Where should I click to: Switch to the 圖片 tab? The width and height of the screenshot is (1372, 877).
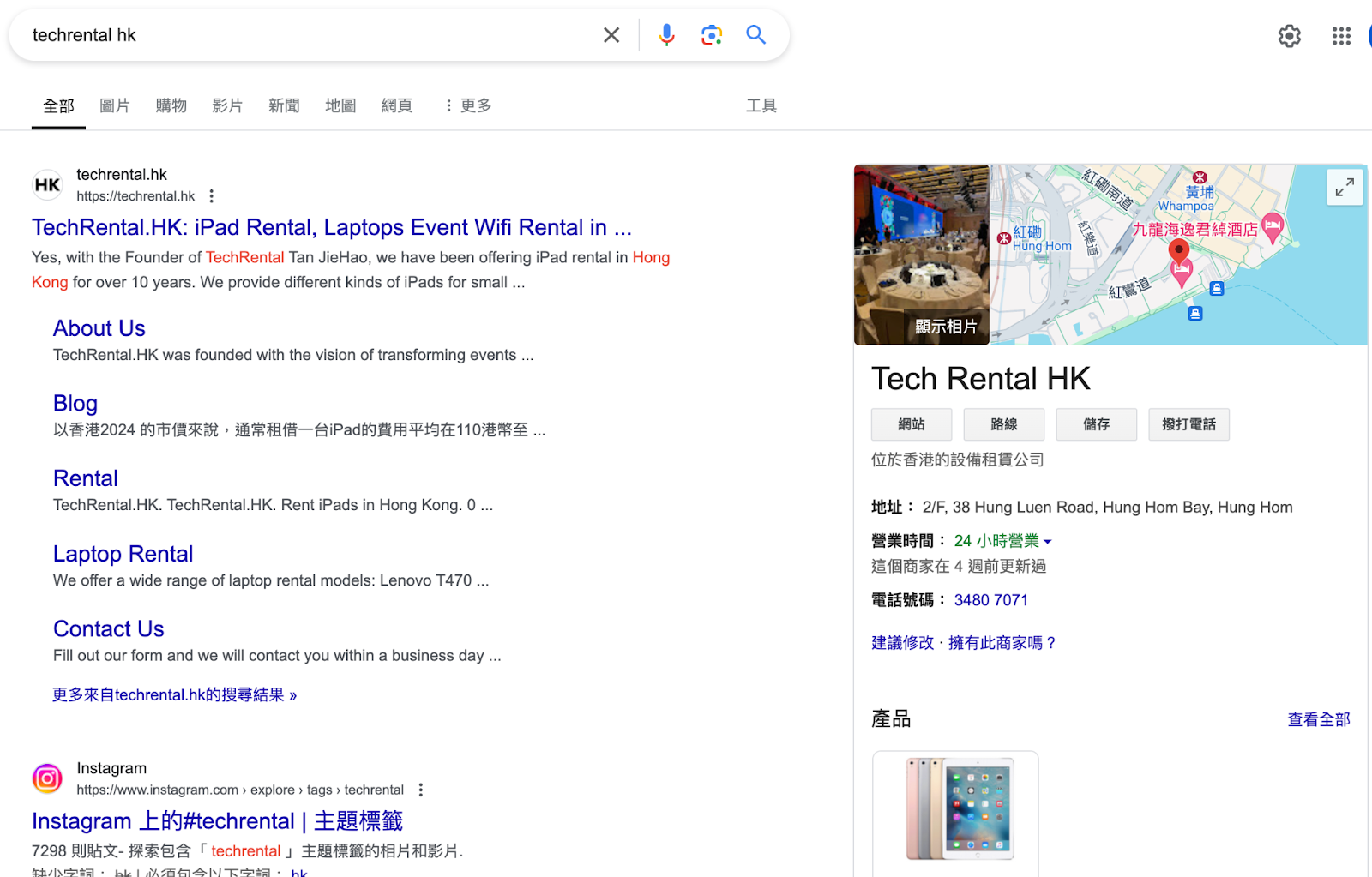point(115,105)
